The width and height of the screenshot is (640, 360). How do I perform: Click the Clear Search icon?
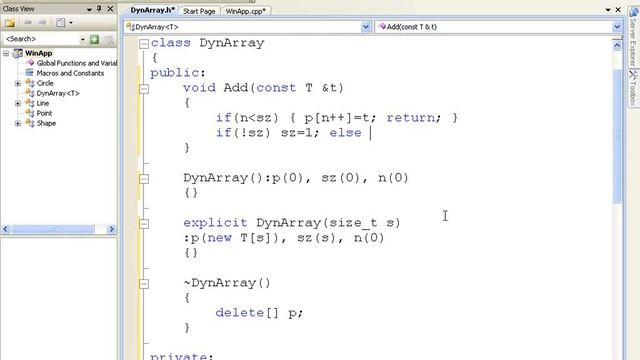coord(109,39)
